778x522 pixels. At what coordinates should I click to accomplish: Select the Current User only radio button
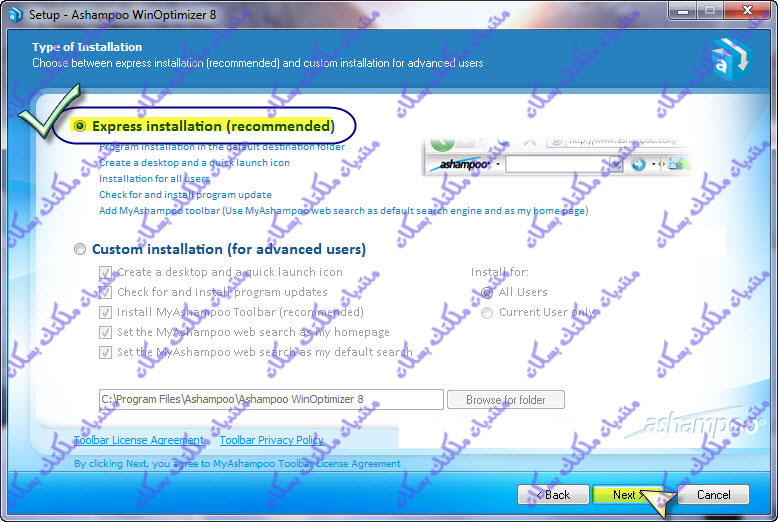487,312
